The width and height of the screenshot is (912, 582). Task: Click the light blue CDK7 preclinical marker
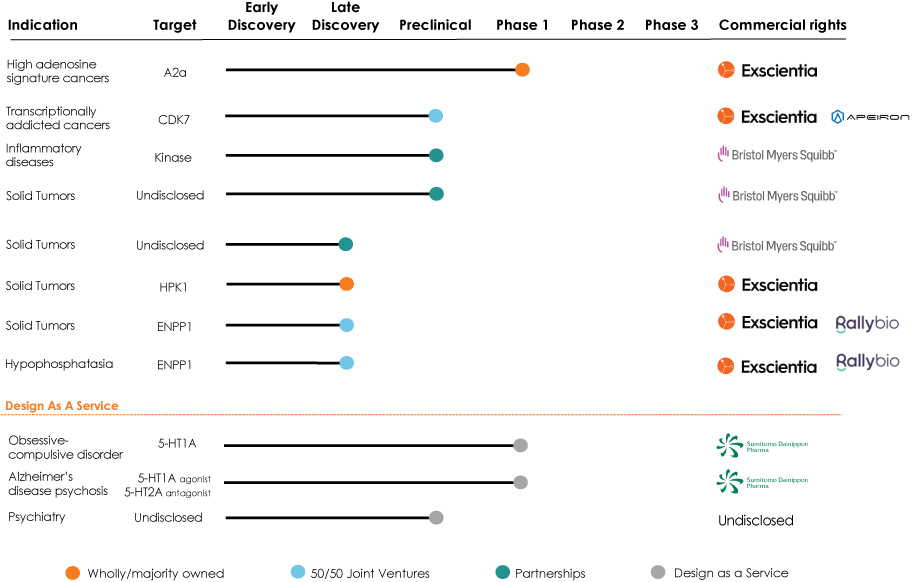click(436, 116)
